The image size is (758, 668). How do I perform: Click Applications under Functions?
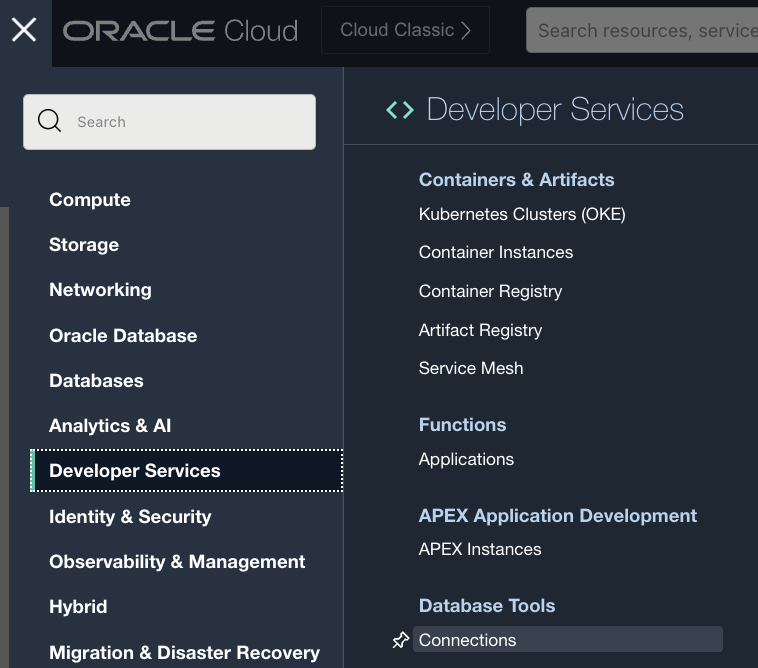[x=466, y=459]
